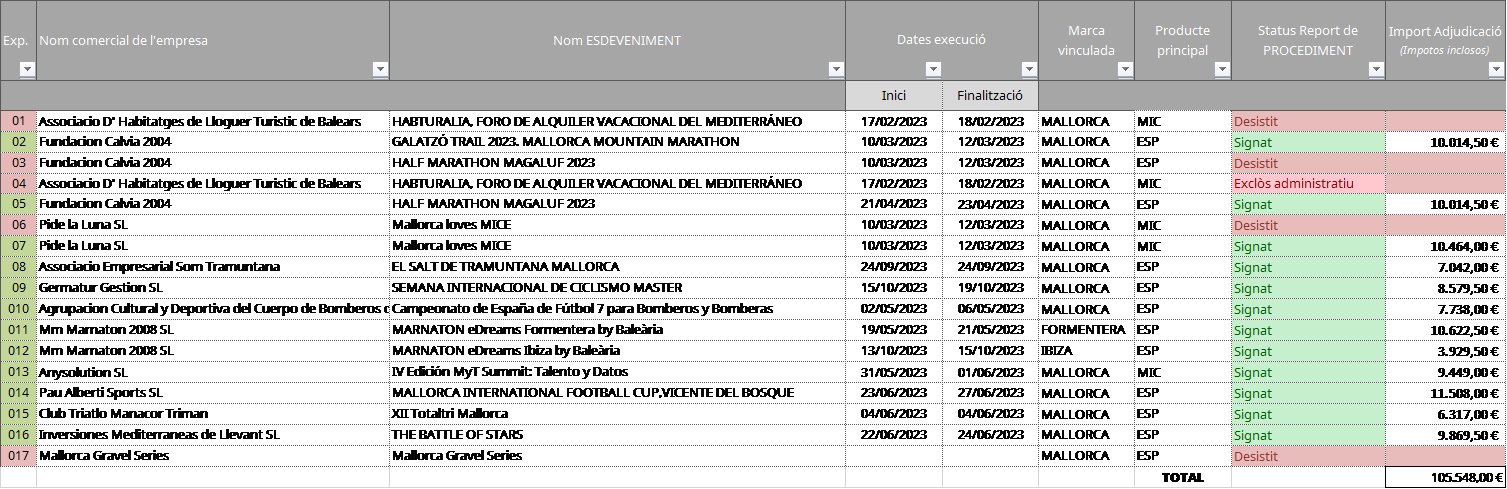The image size is (1507, 489).
Task: Open the Exp. column filter dropdown
Action: click(27, 69)
